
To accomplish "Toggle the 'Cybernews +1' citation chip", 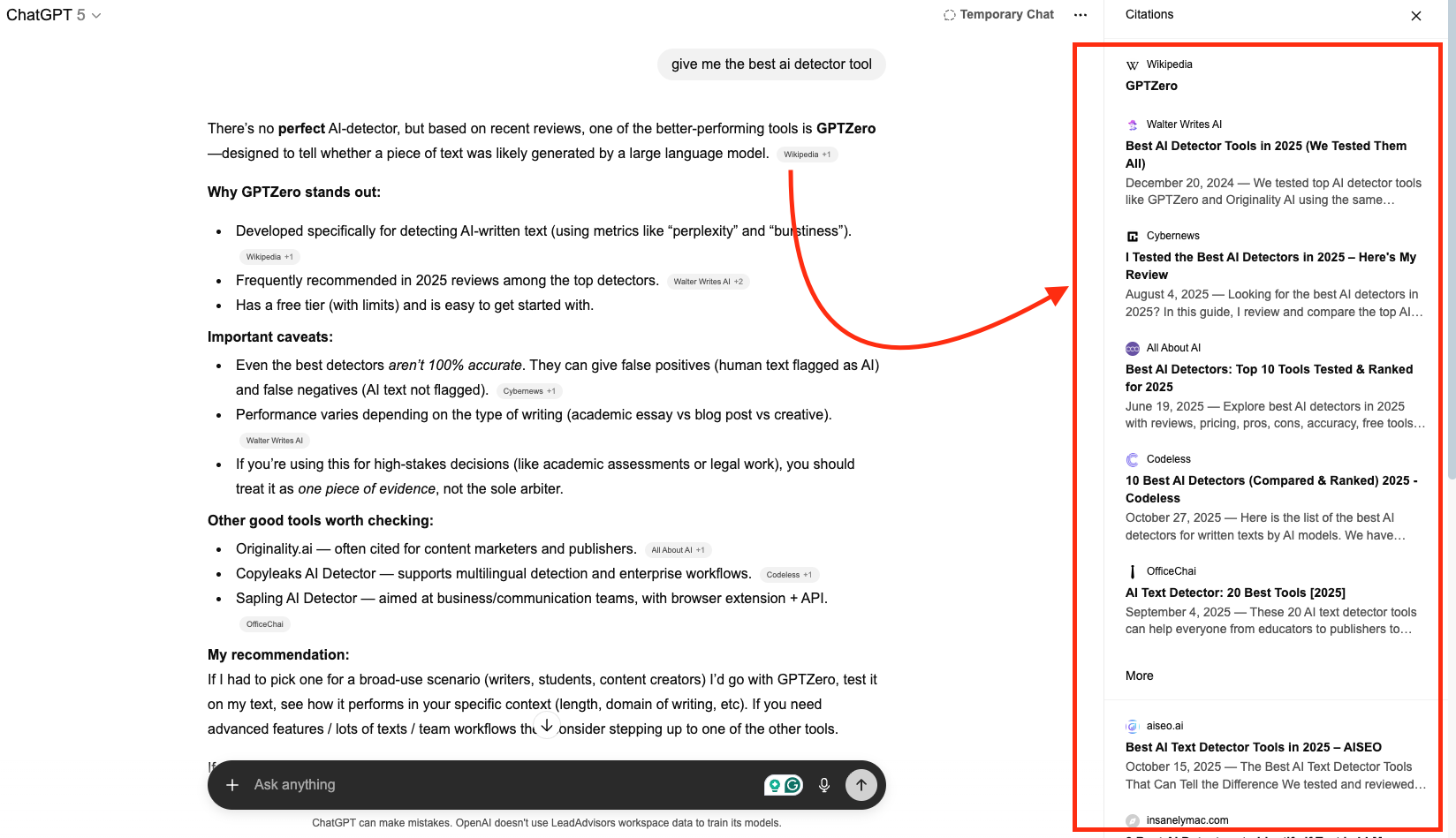I will (528, 390).
